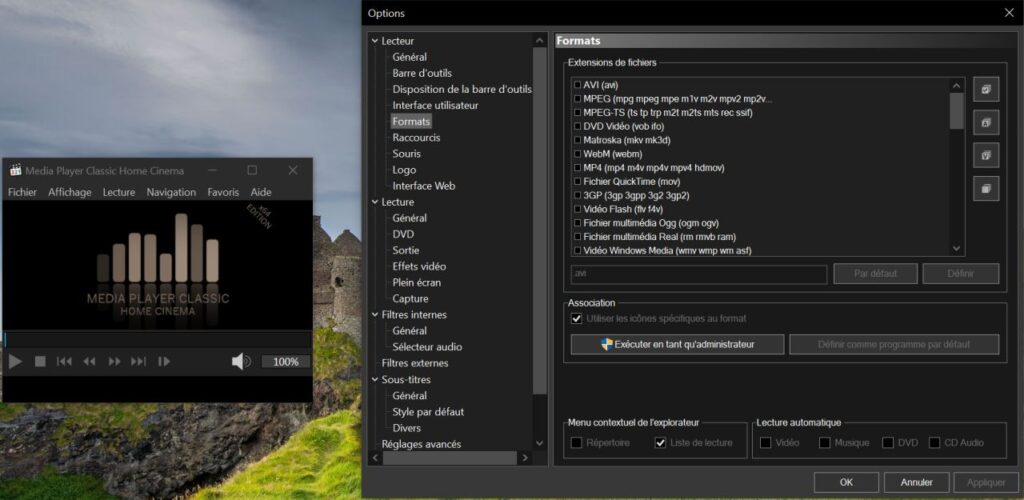Screen dimensions: 1024x500
Task: Click the options tree scroll-up arrow
Action: (539, 41)
